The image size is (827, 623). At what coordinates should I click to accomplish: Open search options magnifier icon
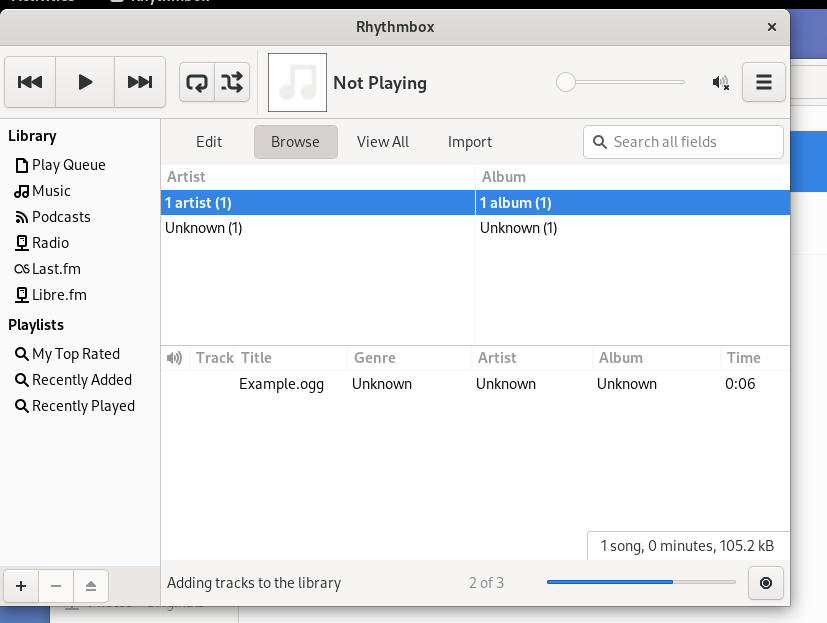pyautogui.click(x=600, y=142)
